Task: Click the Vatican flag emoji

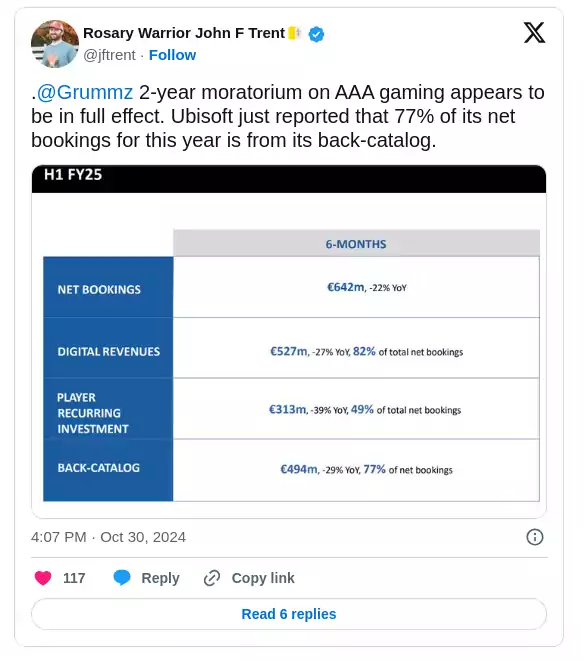Action: pos(294,33)
